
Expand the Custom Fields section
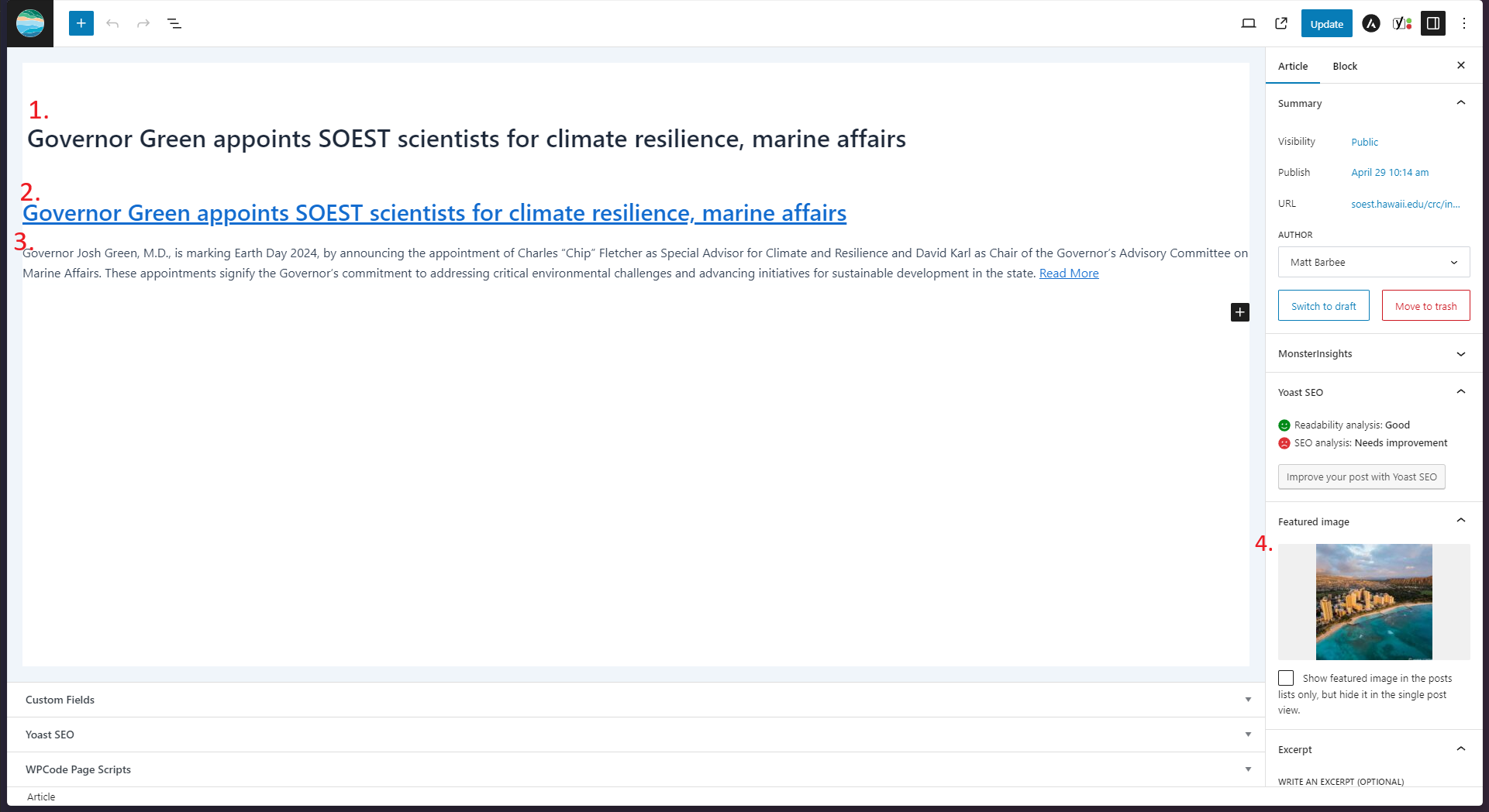[636, 700]
